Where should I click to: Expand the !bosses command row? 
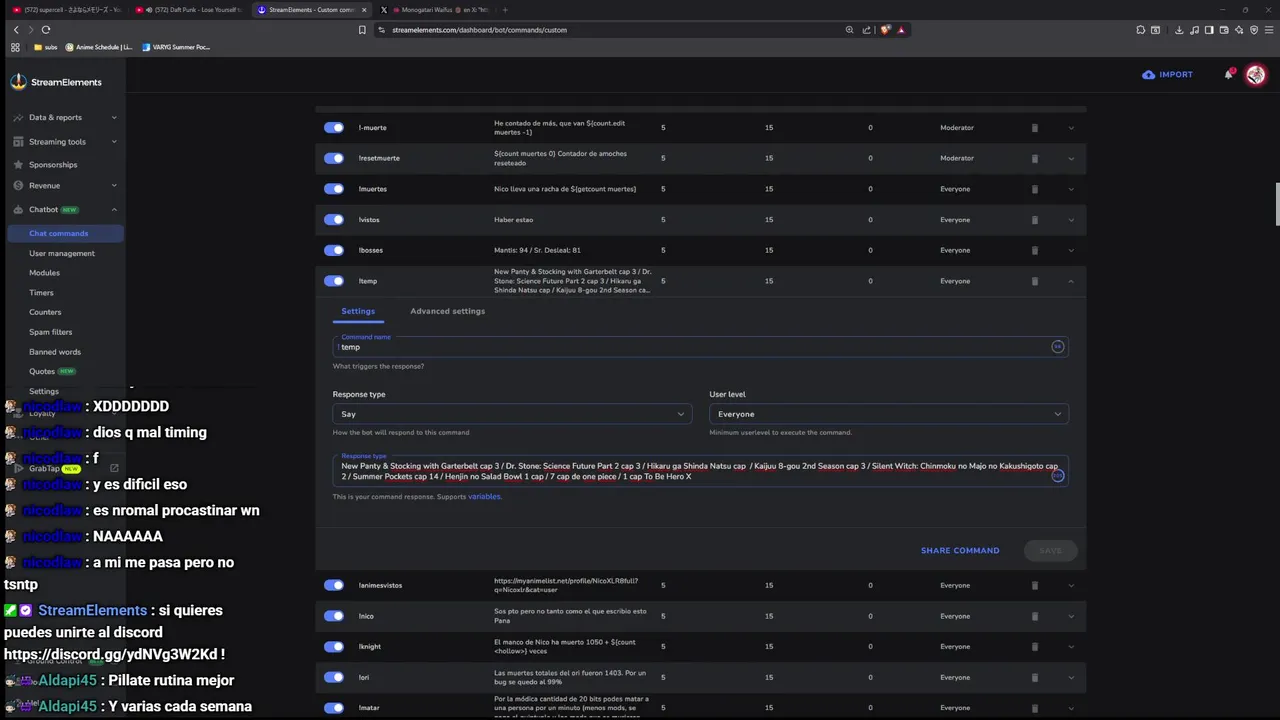[1071, 250]
